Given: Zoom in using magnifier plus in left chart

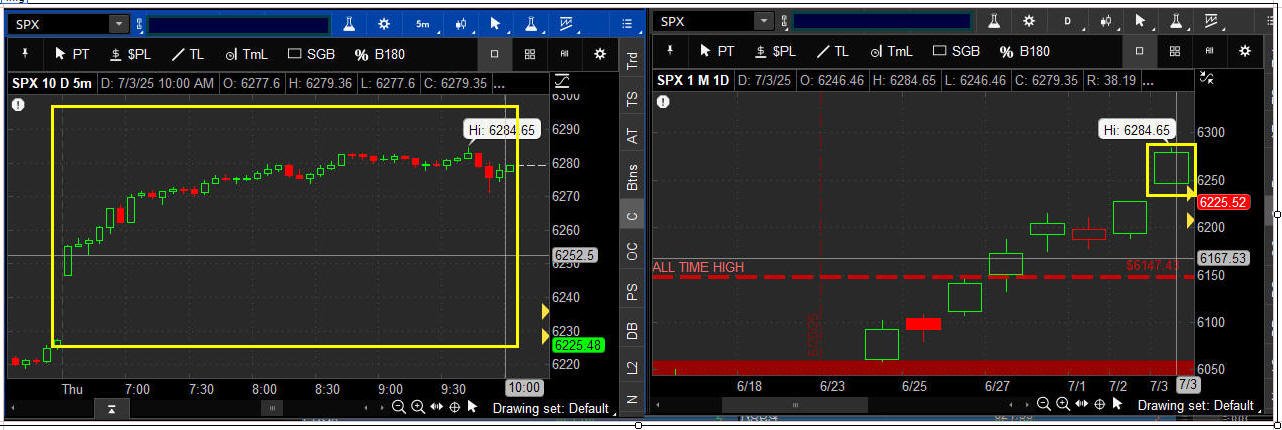Looking at the screenshot, I should point(418,407).
